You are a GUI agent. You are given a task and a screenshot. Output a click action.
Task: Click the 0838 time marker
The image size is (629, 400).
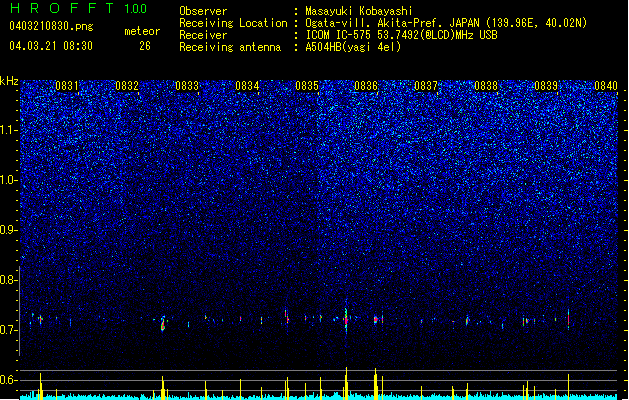(x=486, y=86)
